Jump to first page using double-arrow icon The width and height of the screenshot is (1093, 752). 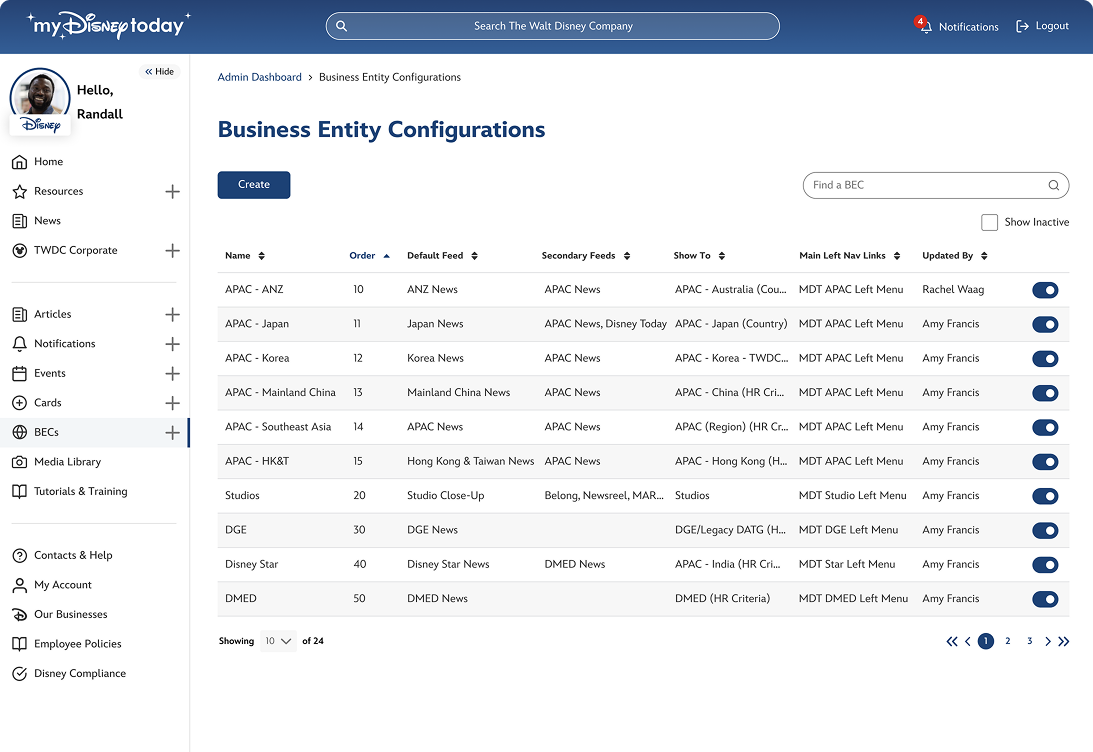[x=951, y=641]
